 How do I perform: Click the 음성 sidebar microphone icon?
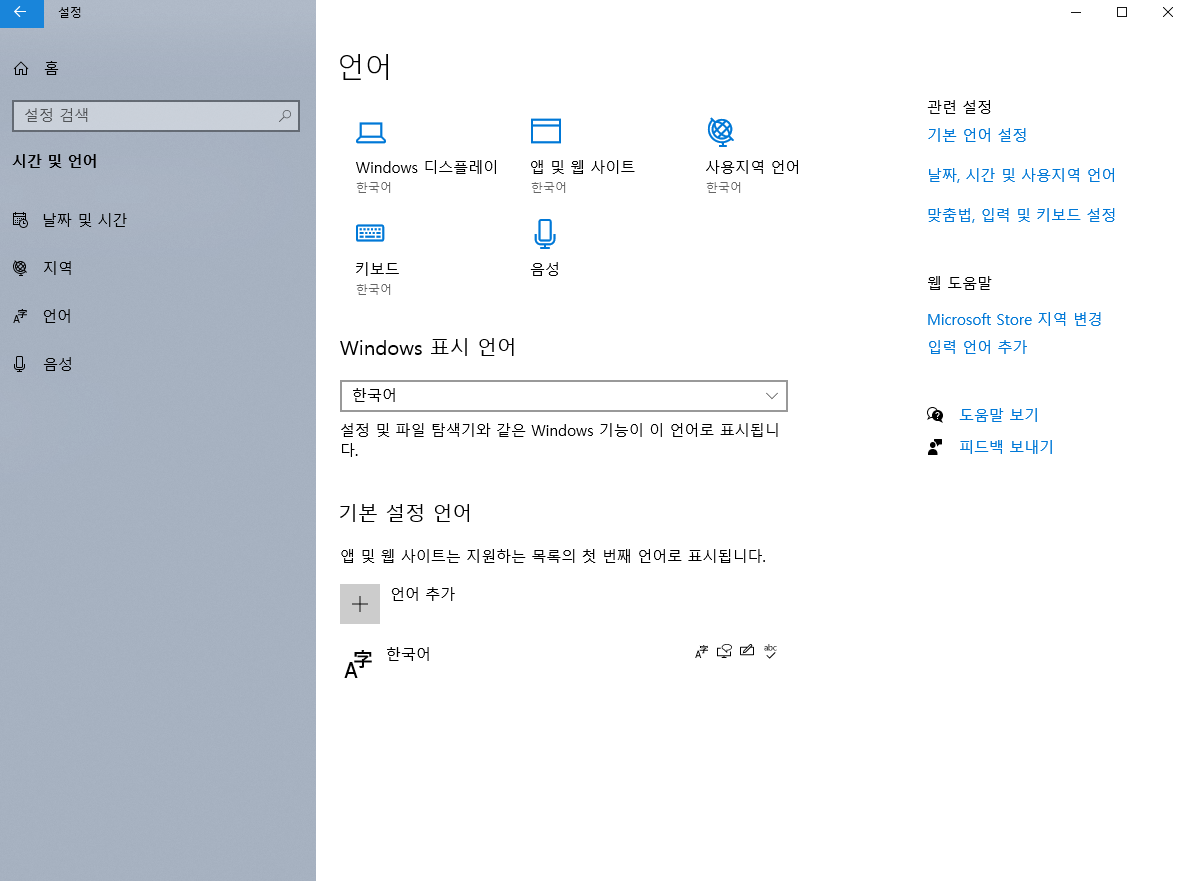click(20, 364)
